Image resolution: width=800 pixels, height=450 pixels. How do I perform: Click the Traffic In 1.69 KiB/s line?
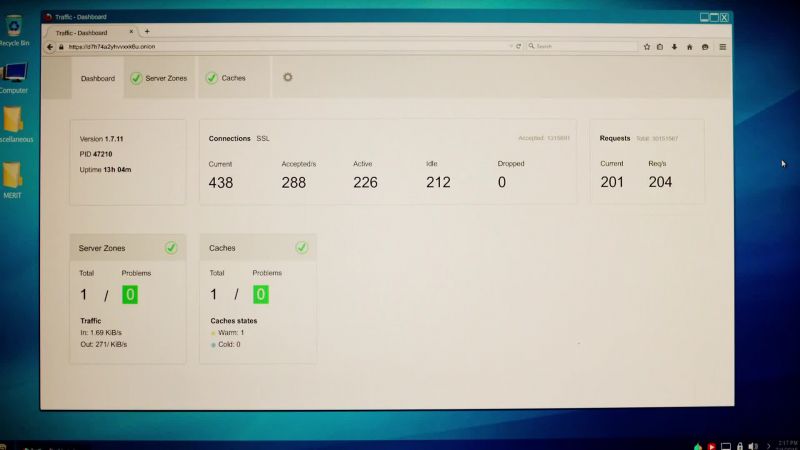[101, 333]
